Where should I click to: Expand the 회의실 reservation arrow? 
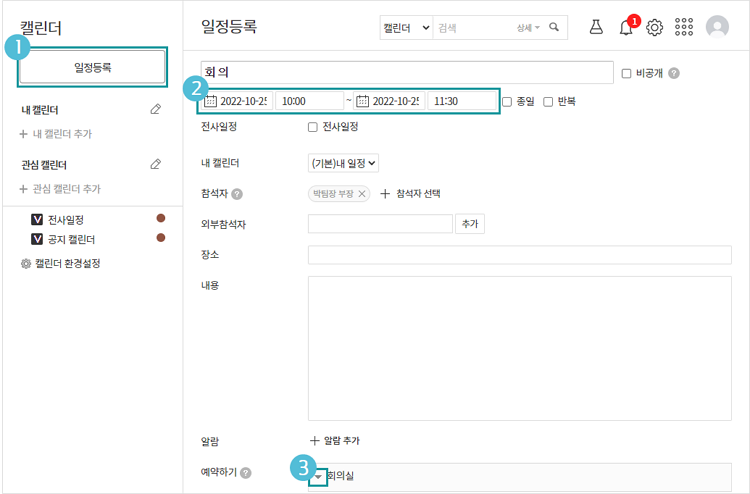(x=318, y=476)
